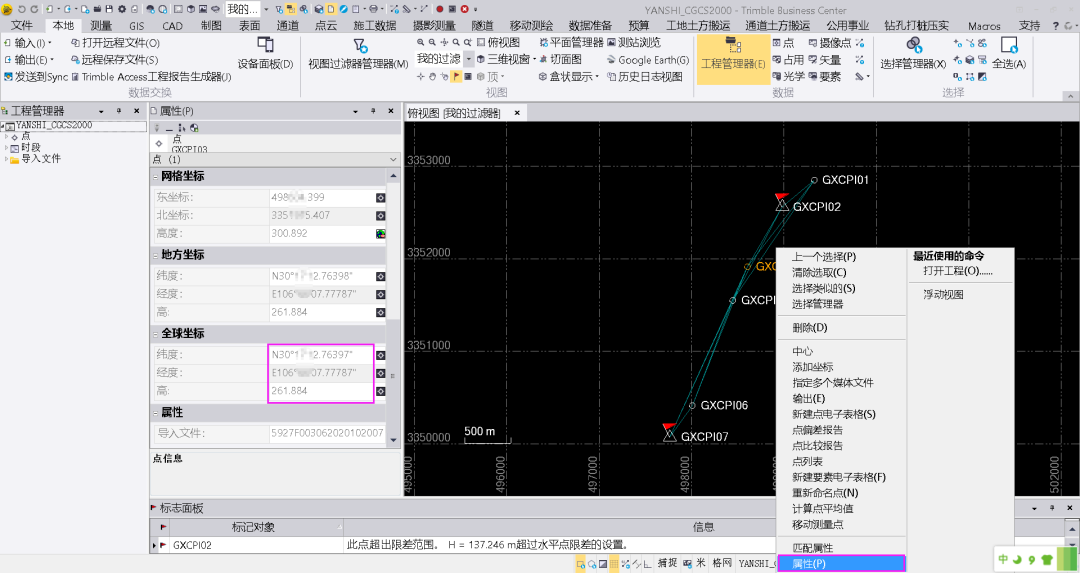
Task: Open 打开远程文件(O) remote file
Action: click(x=116, y=43)
